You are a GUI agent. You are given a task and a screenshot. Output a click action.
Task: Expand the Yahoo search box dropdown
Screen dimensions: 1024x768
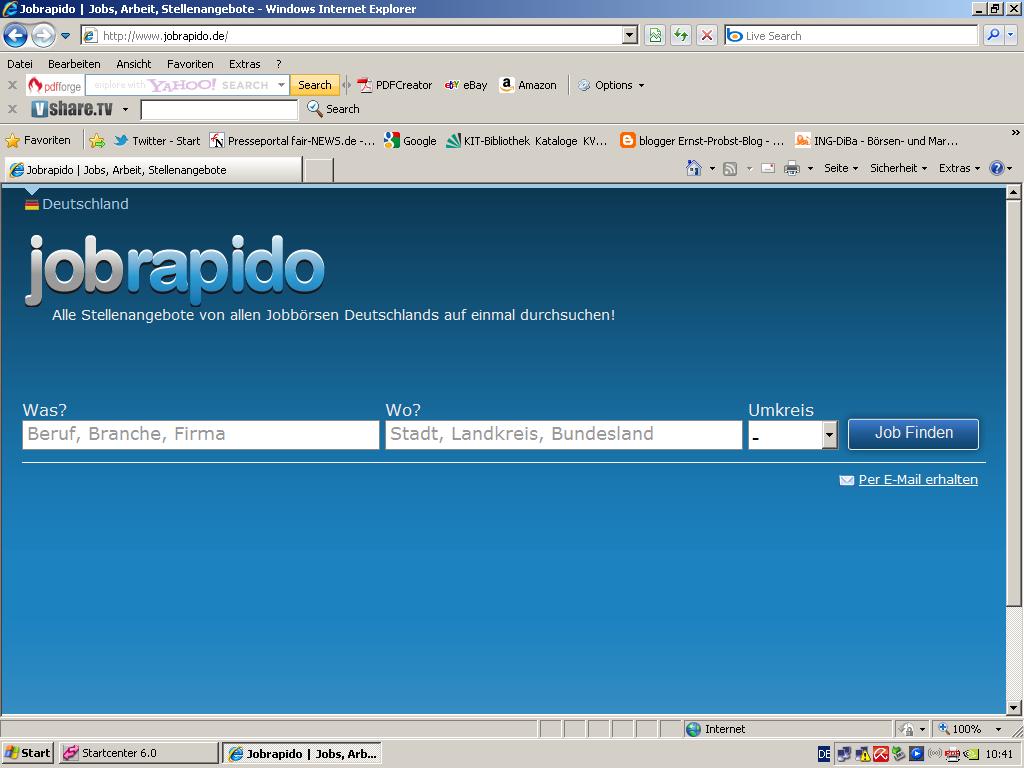(281, 85)
